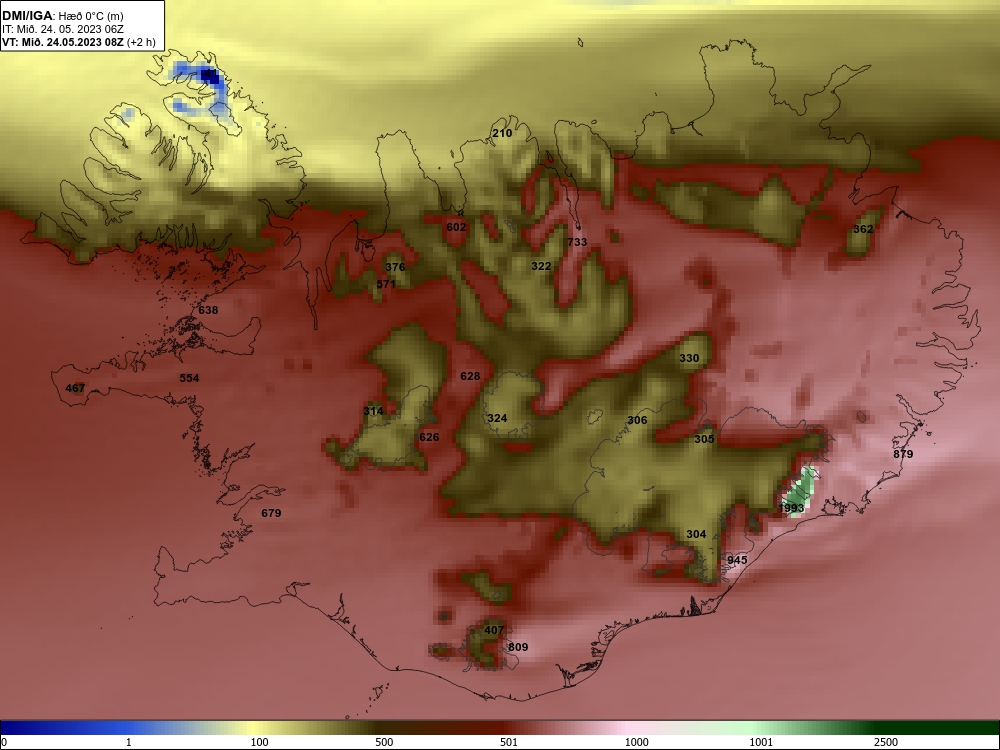
Task: Click the map value 879 on the east coast
Action: 903,454
